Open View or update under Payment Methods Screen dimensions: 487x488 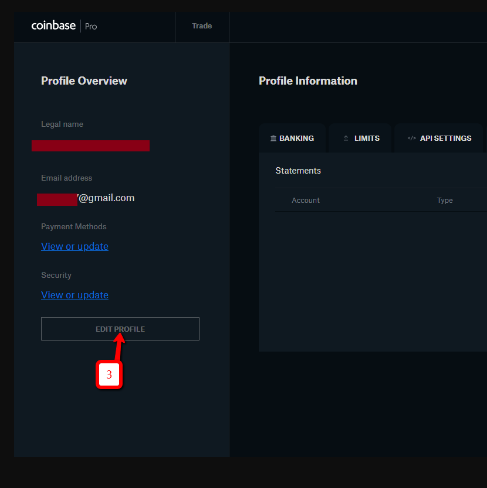coord(75,246)
